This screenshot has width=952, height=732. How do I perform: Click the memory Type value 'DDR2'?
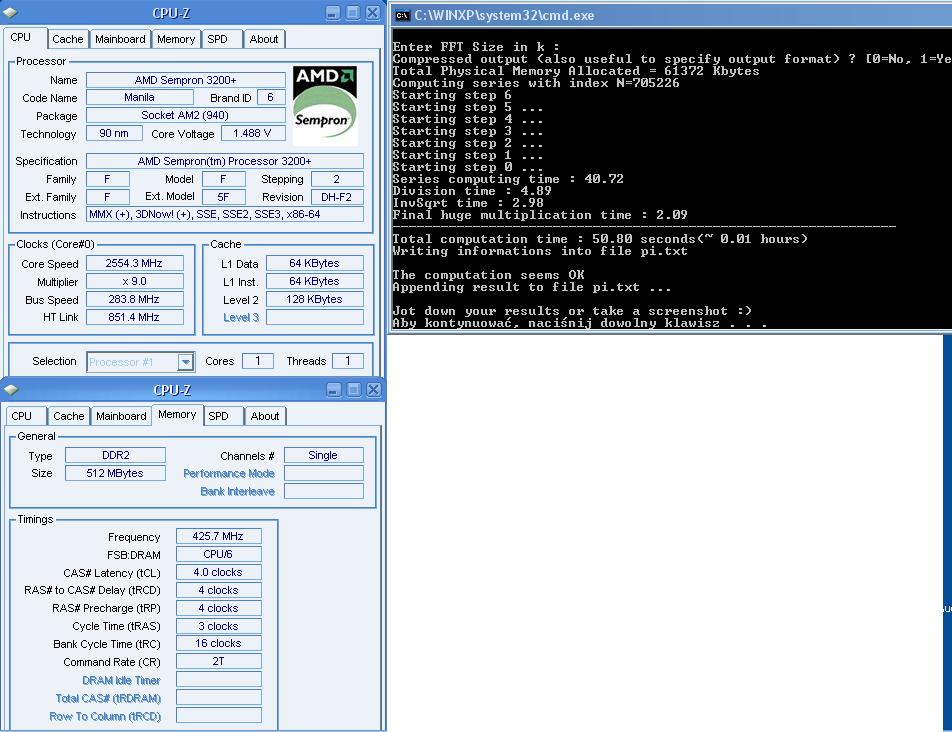(x=115, y=455)
